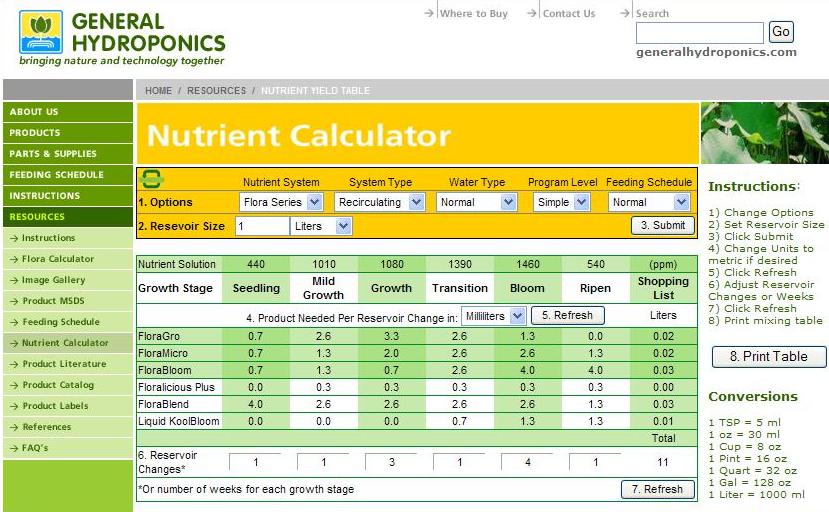The image size is (829, 512).
Task: Open the Product Labels link
Action: pos(55,406)
